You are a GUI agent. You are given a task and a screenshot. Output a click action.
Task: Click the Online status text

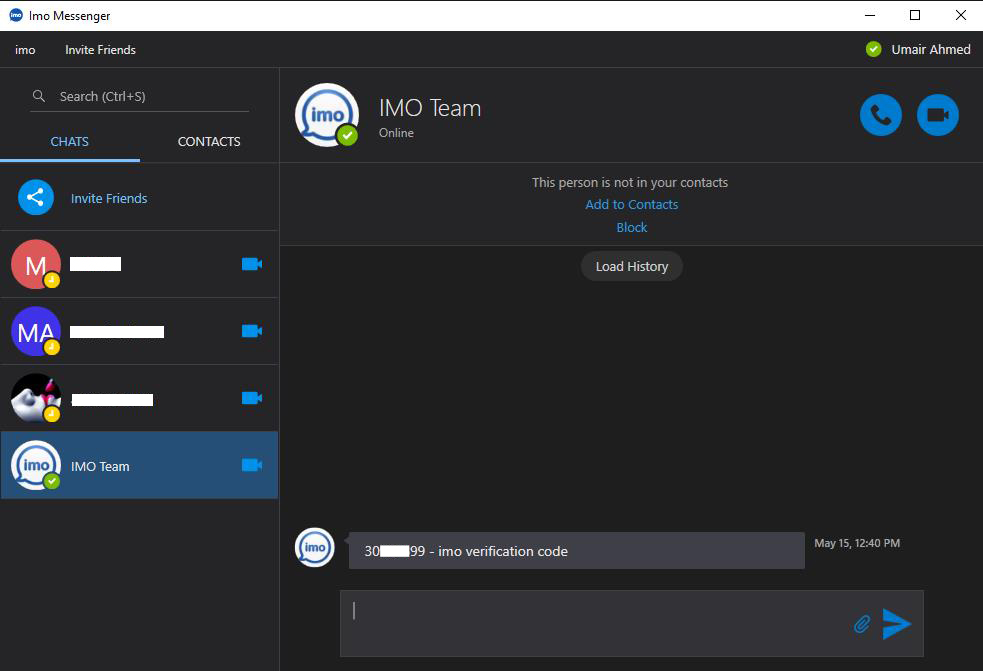point(396,133)
